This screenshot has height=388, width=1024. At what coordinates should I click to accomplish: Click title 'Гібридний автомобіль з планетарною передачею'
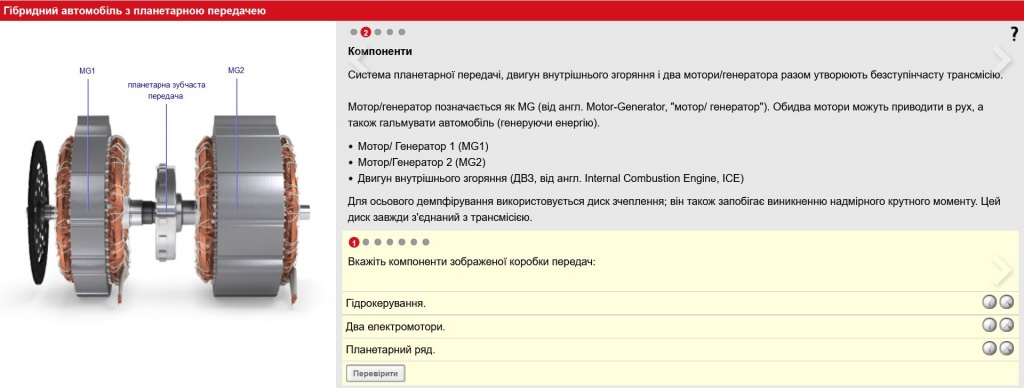(x=135, y=11)
